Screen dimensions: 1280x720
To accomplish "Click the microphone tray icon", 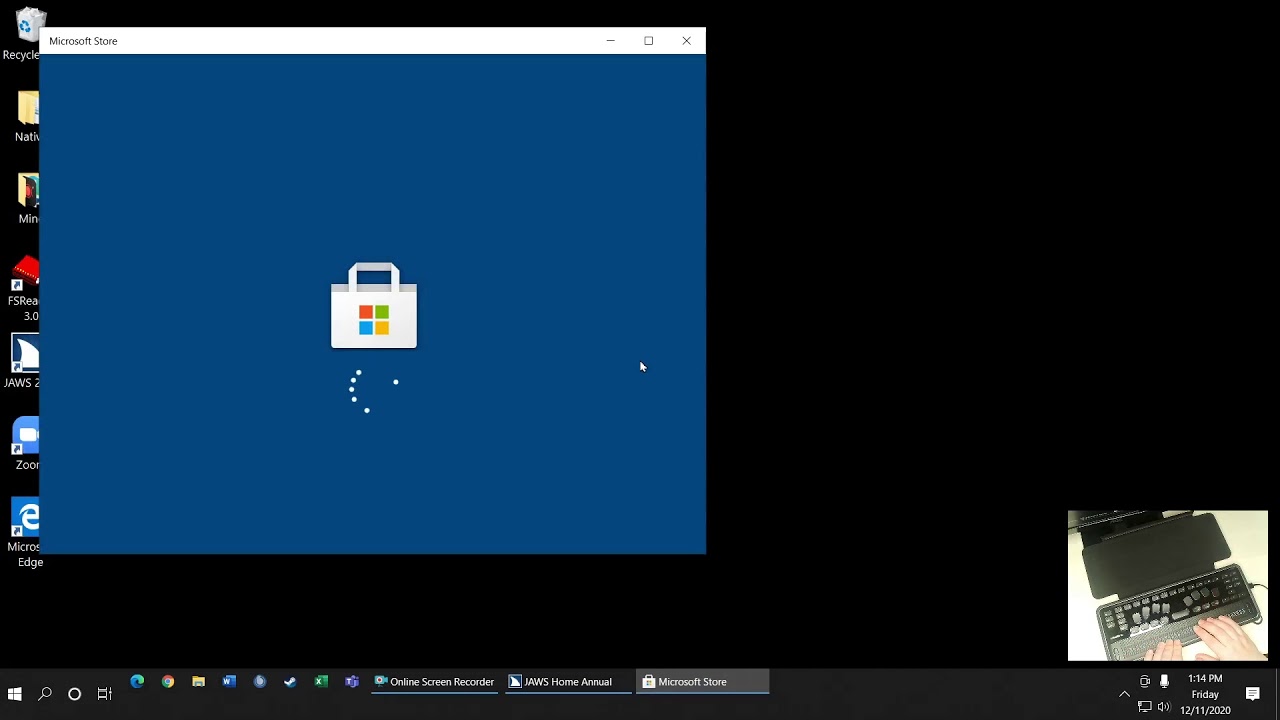I will 1164,681.
